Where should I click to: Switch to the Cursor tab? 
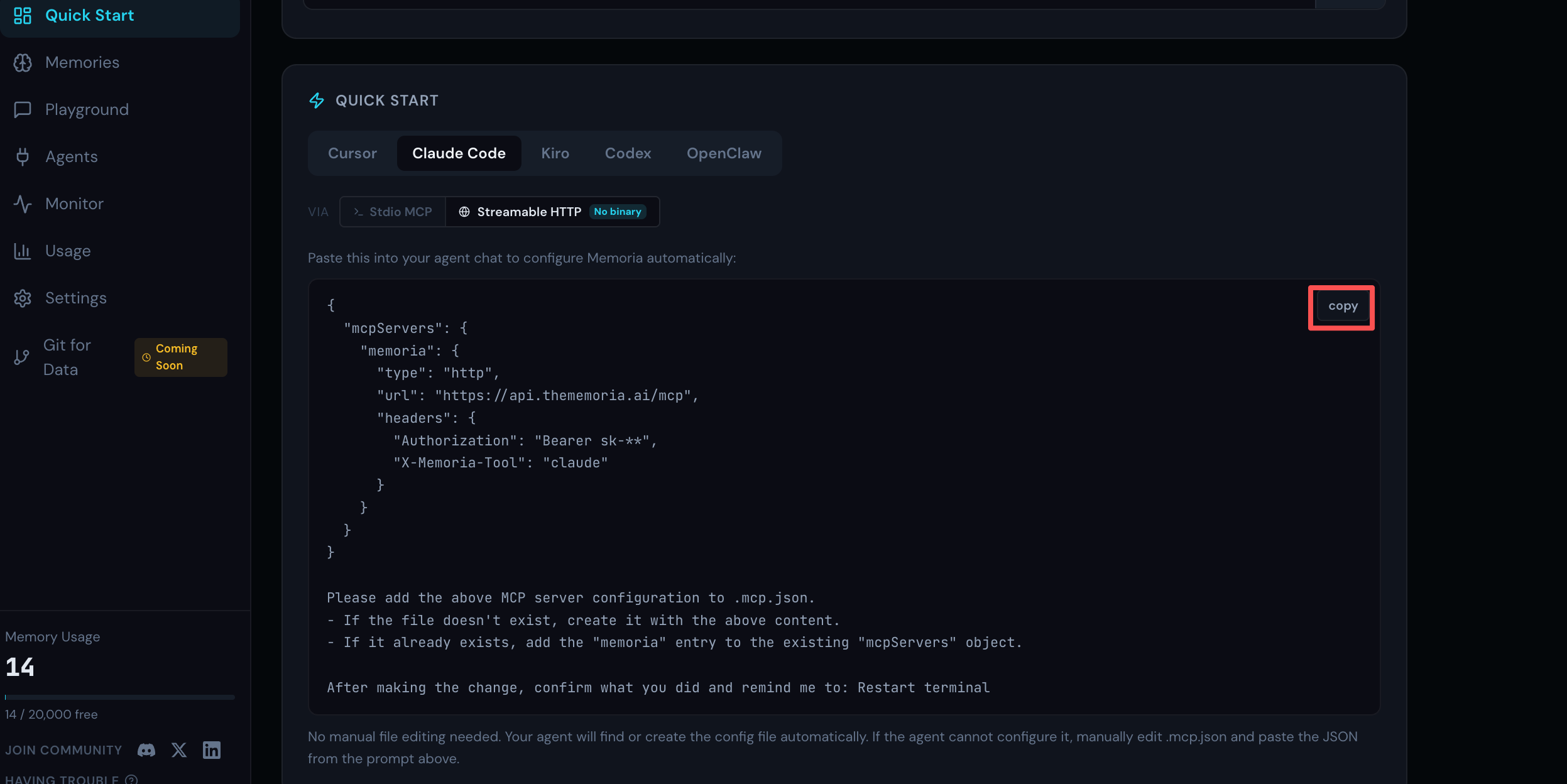click(352, 153)
